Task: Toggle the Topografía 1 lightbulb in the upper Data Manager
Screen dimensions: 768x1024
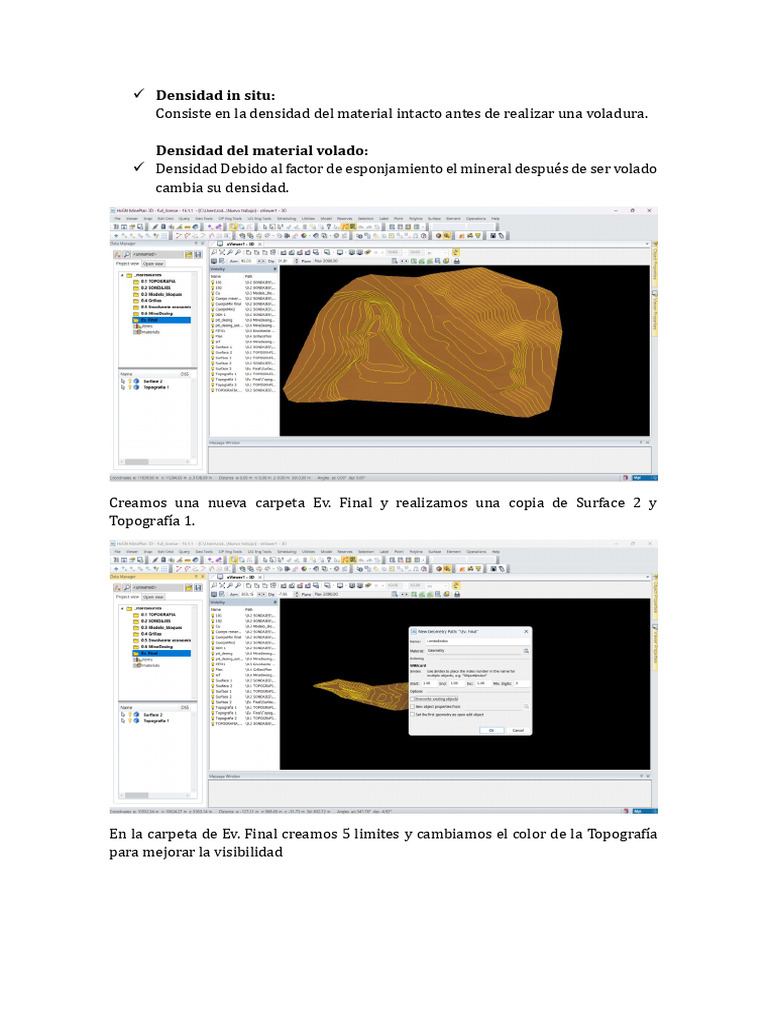Action: [x=129, y=387]
